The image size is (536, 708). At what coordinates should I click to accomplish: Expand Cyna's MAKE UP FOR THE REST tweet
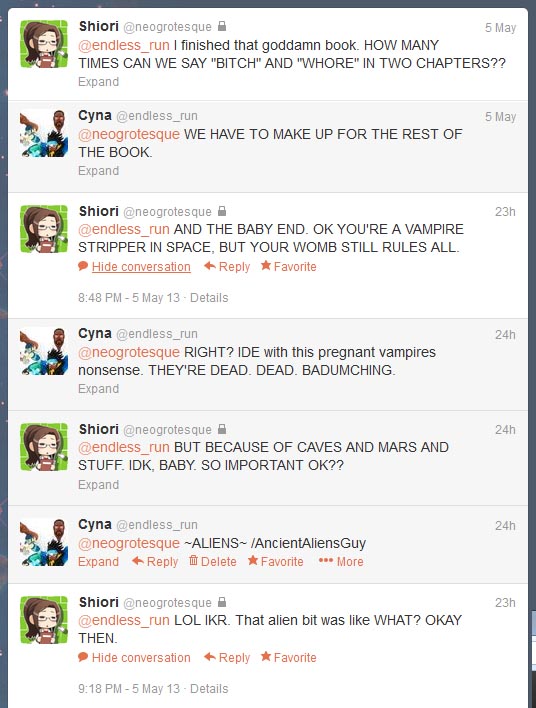point(98,171)
